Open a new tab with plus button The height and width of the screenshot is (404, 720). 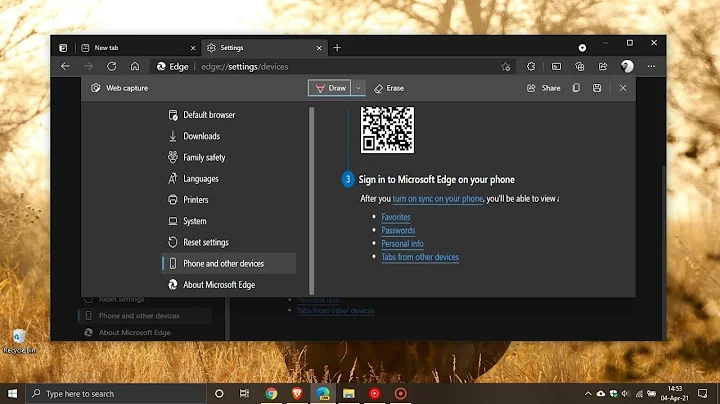337,48
